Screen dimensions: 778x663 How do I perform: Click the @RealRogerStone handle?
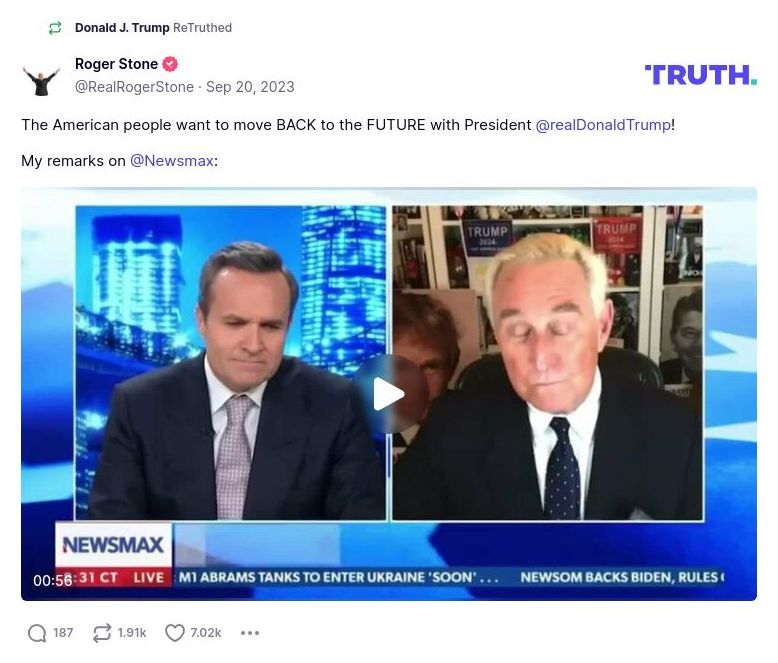pyautogui.click(x=134, y=87)
